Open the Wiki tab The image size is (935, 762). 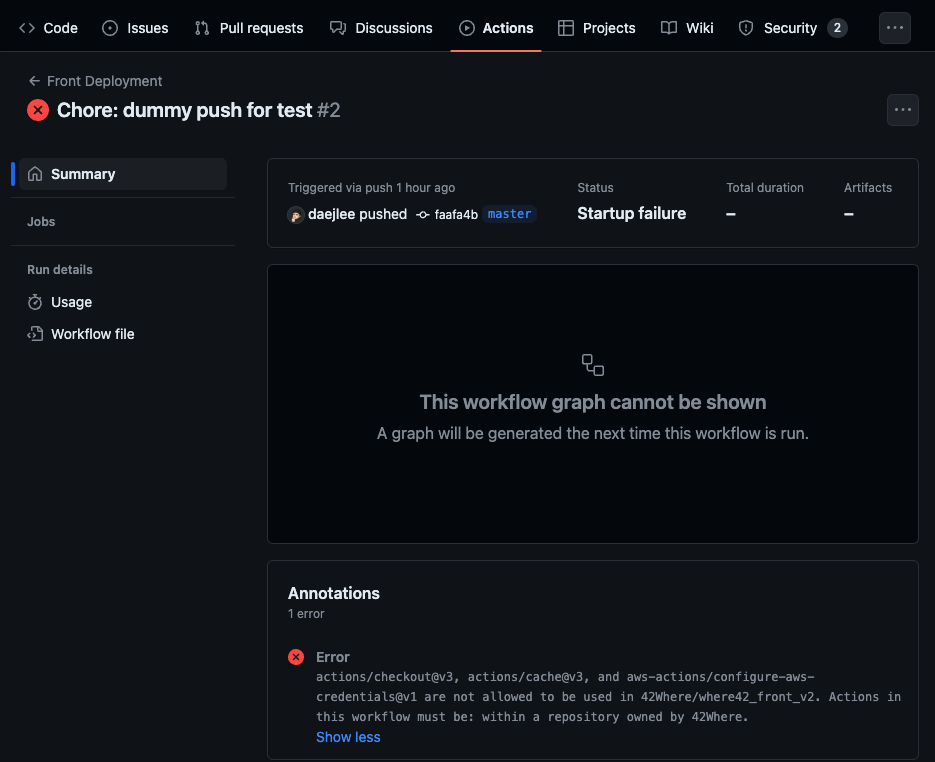(x=687, y=28)
